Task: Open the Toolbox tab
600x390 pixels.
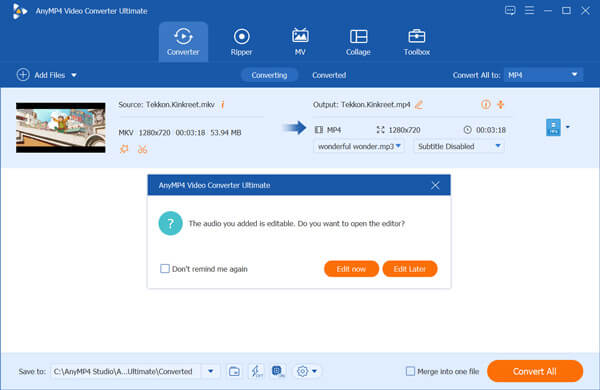Action: (x=417, y=42)
